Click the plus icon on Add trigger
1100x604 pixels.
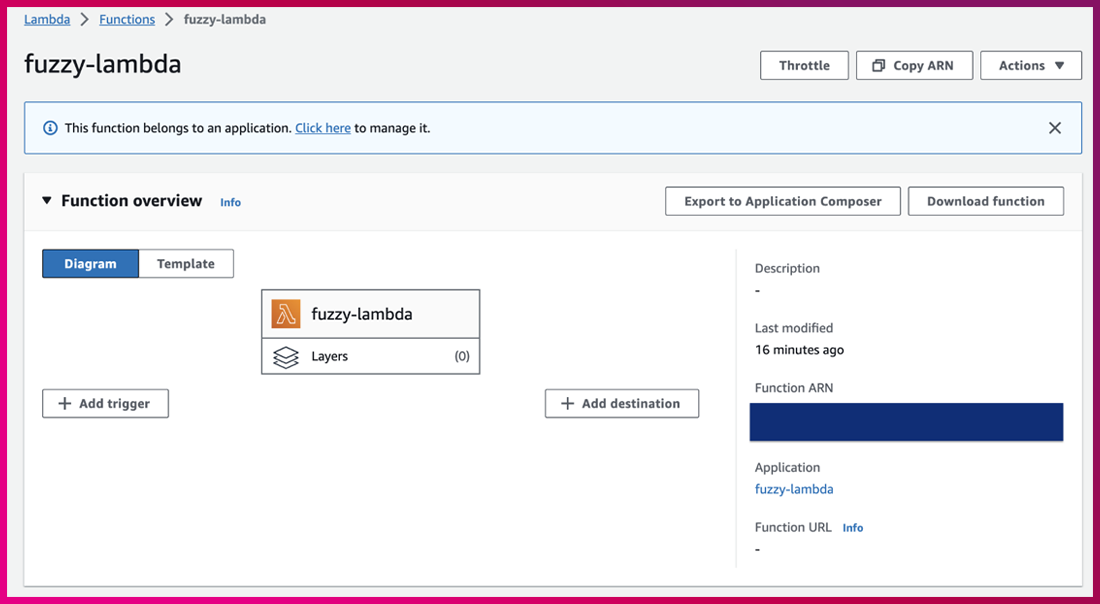(x=65, y=404)
